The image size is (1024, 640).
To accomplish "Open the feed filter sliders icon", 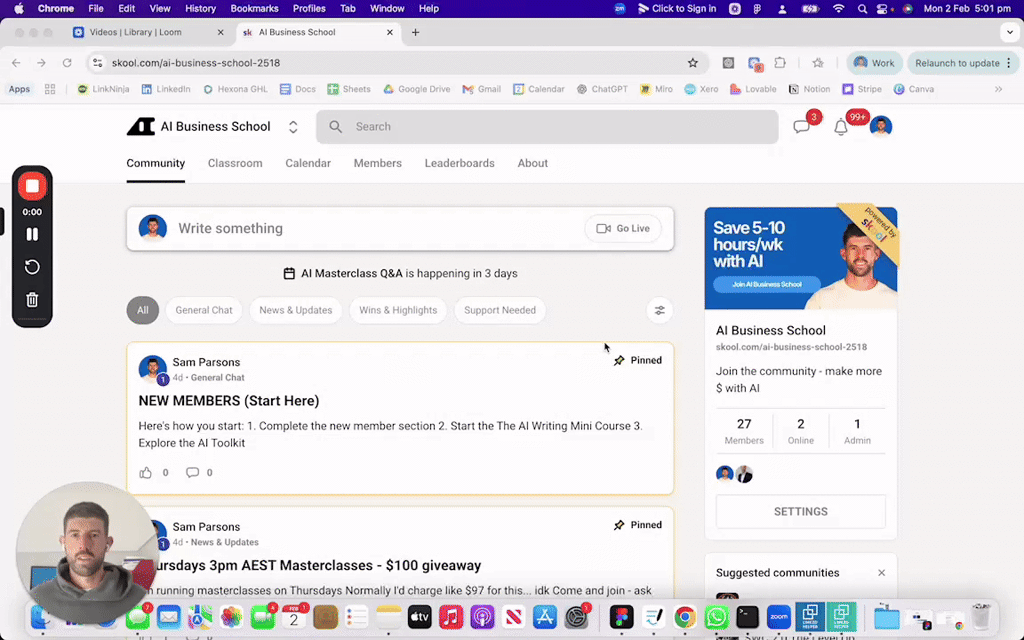I will tap(660, 310).
